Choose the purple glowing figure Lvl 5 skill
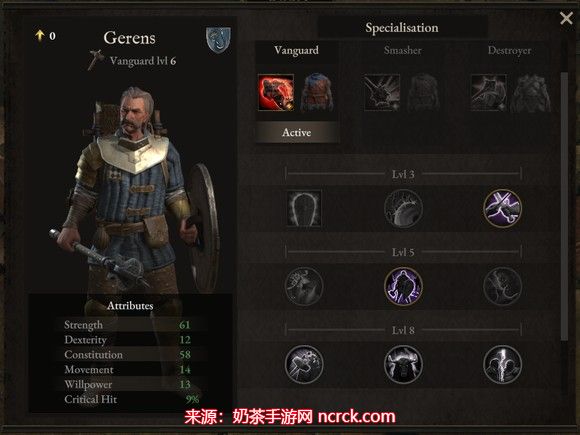 click(403, 286)
